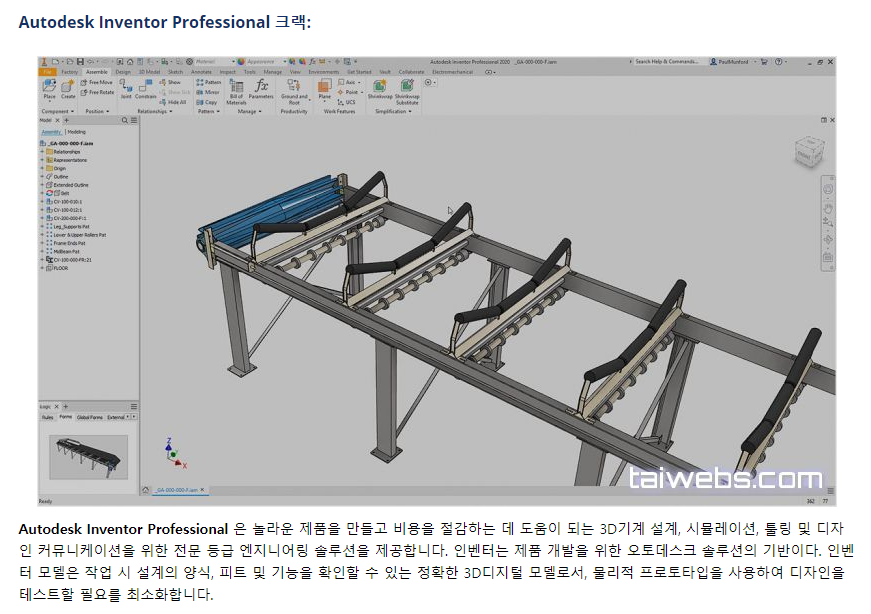871x614 pixels.
Task: Switch browser to Modeling view
Action: [75, 132]
